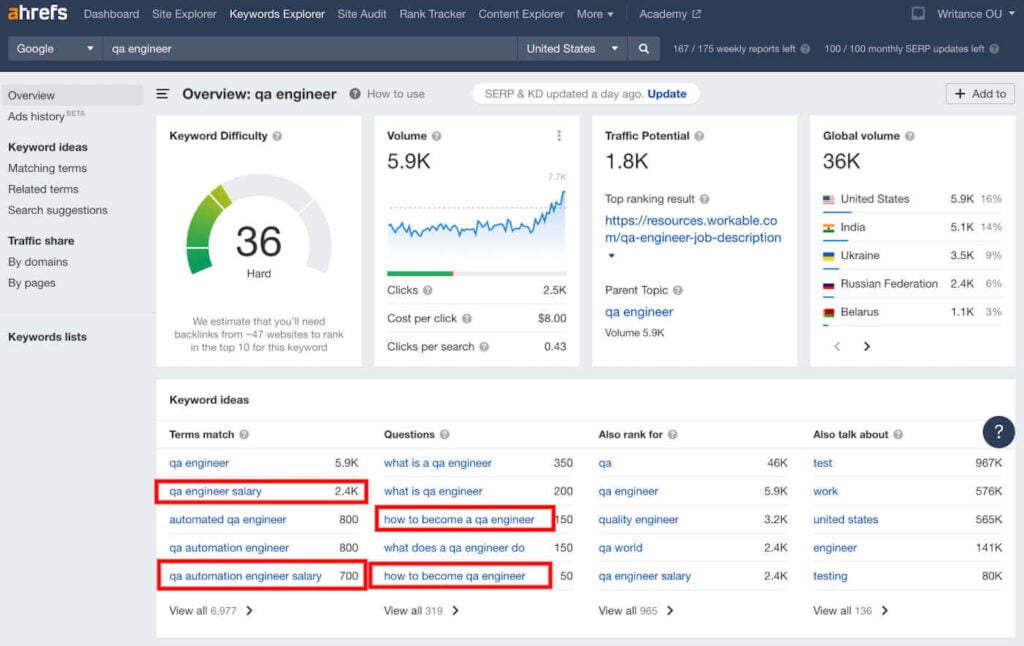The image size is (1024, 646).
Task: Expand the top ranking result URL arrow
Action: tap(611, 256)
